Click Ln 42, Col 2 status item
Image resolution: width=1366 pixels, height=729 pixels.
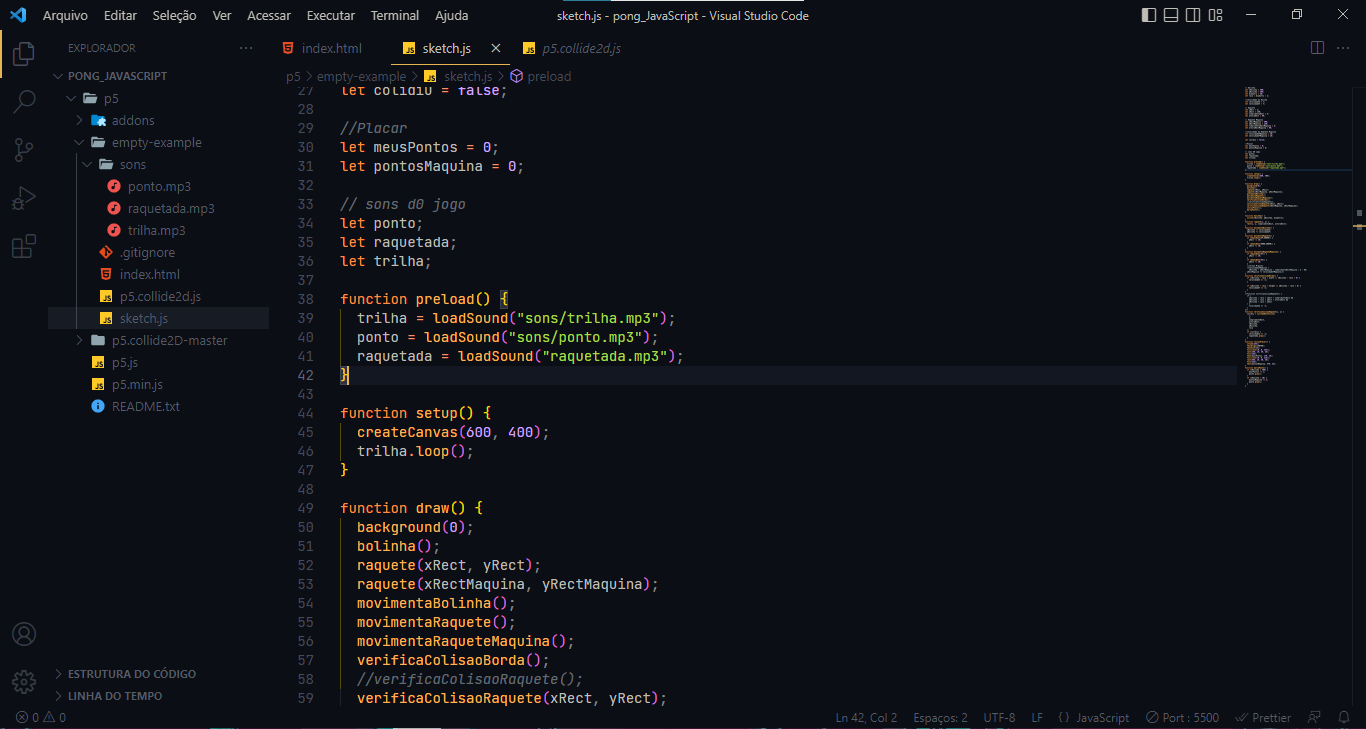point(866,717)
